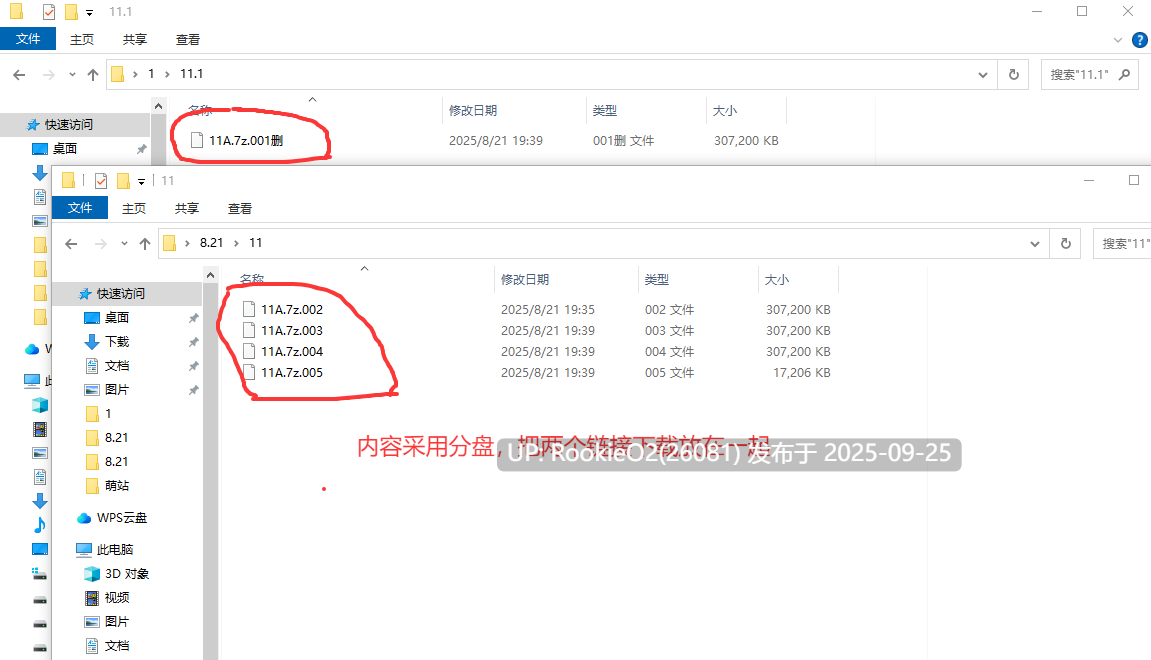1151x660 pixels.
Task: Click properties quick access icon in 11 title bar
Action: point(101,181)
